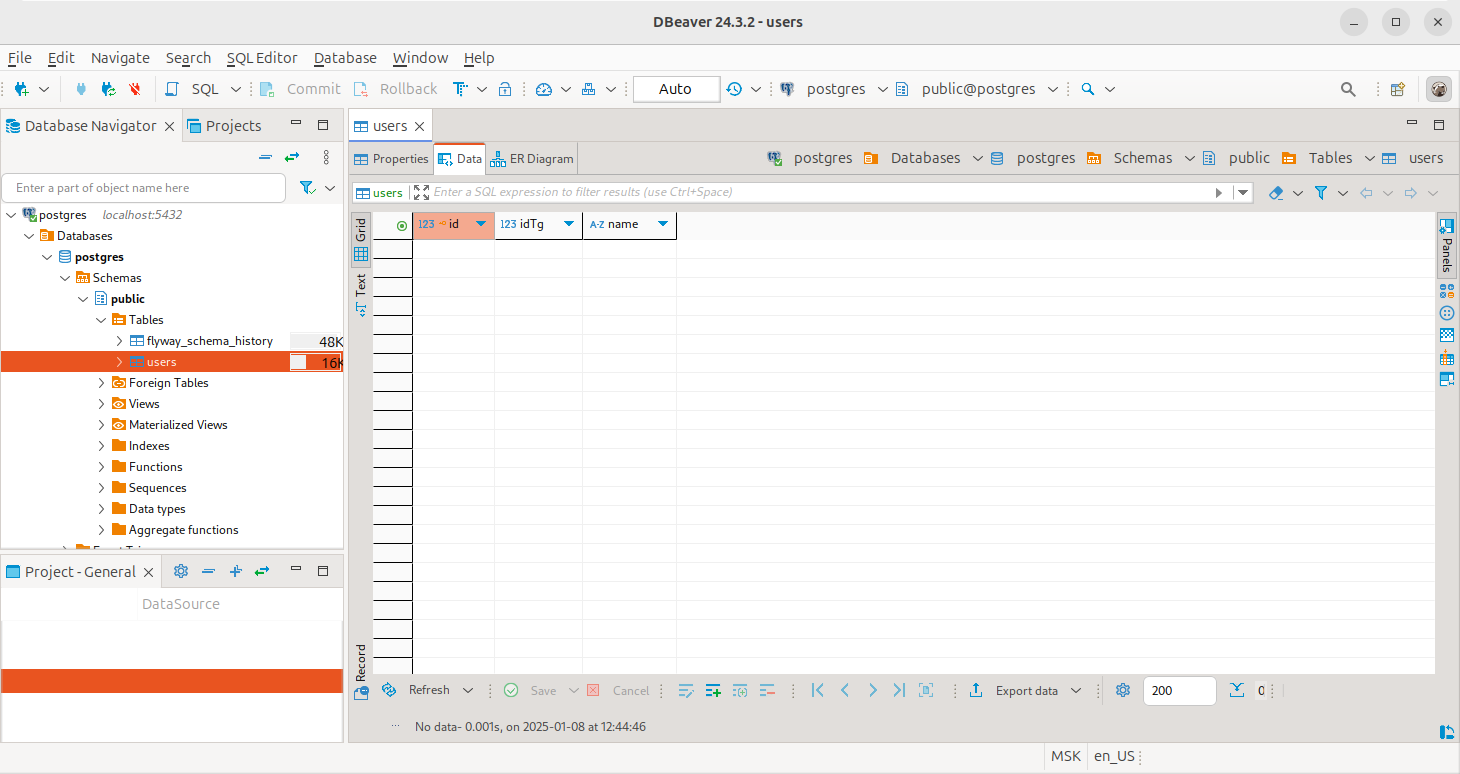Click the Export data button
The image size is (1460, 774).
coord(1013,691)
